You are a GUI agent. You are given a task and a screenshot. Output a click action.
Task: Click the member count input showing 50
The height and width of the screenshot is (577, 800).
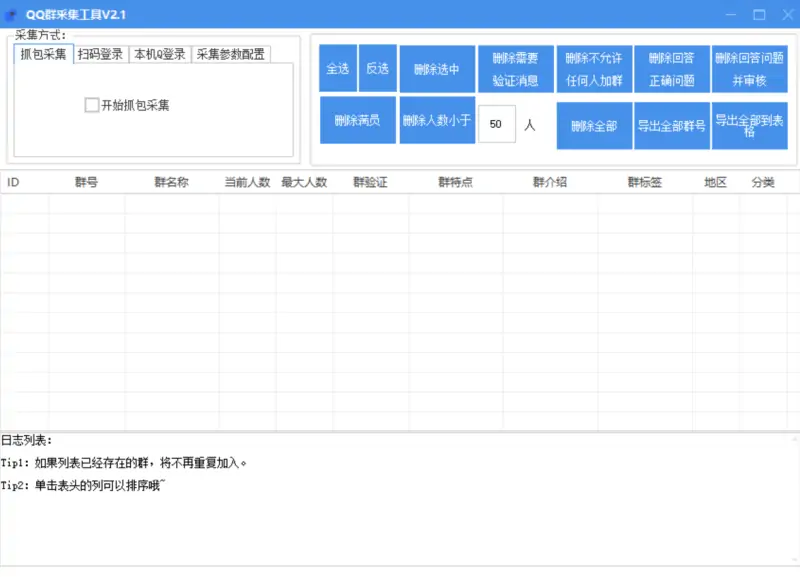497,121
